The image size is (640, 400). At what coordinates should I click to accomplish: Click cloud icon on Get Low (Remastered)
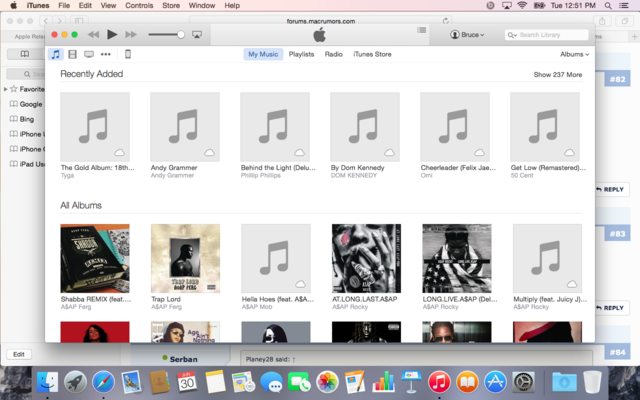tap(569, 153)
